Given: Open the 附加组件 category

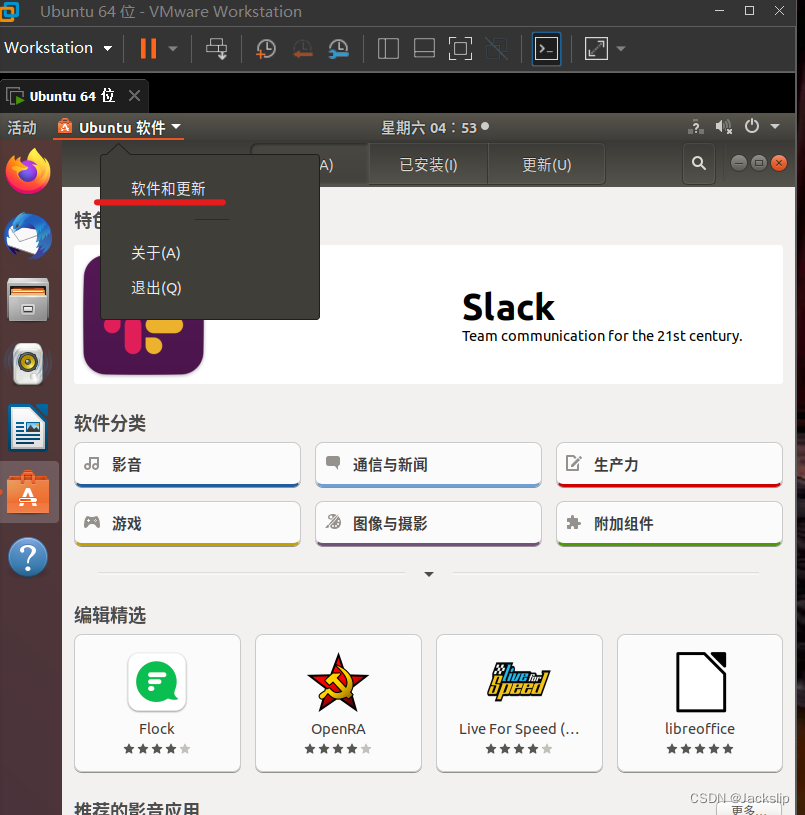Looking at the screenshot, I should coord(669,523).
